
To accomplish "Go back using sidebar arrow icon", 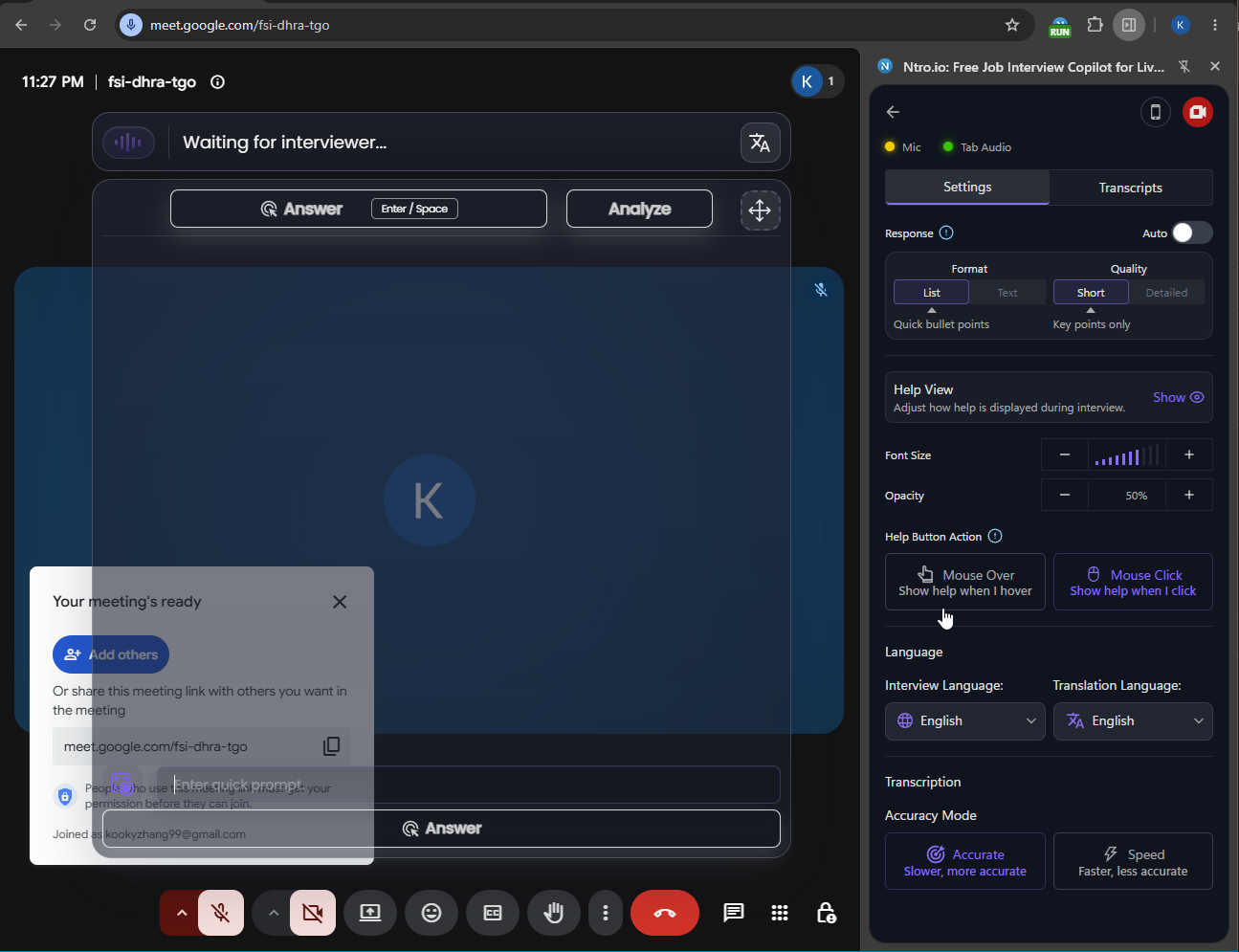I will click(x=893, y=112).
